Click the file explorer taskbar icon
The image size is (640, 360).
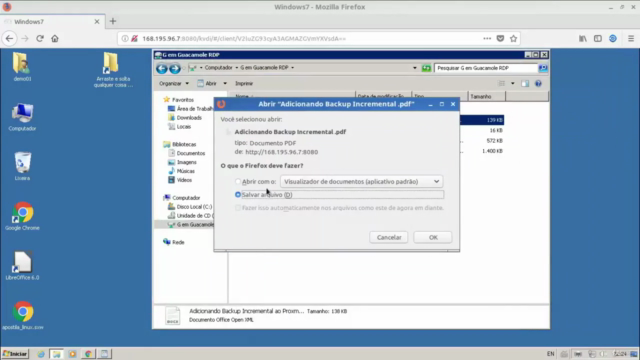pyautogui.click(x=56, y=354)
